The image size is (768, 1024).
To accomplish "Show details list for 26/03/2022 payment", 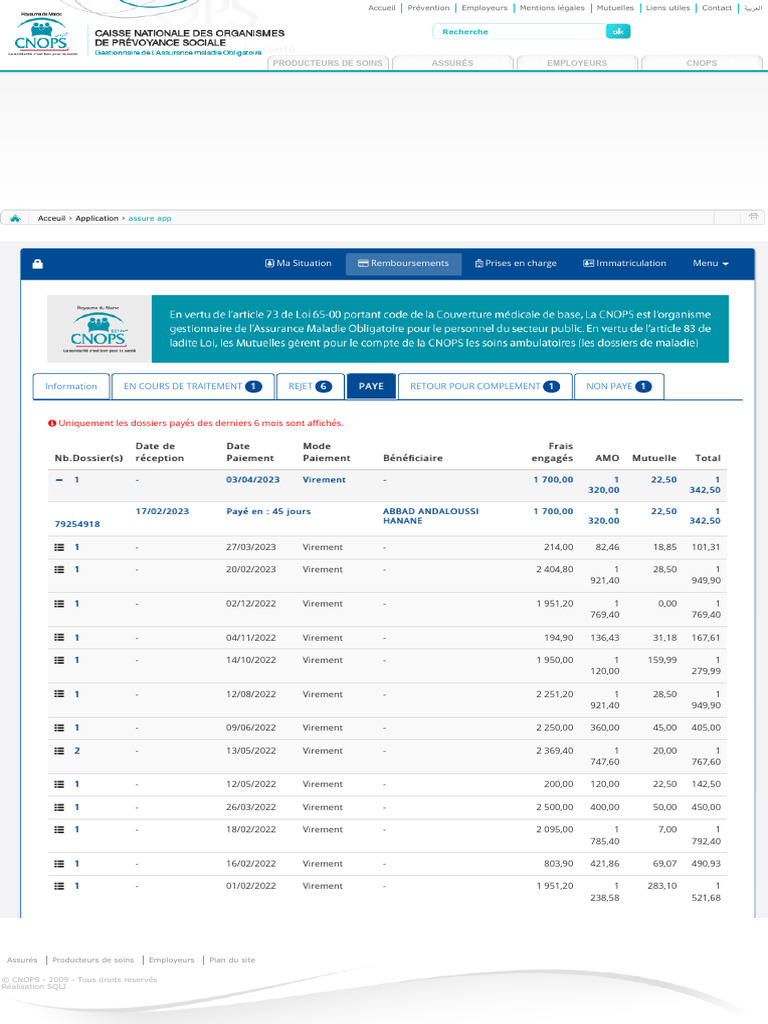I will pyautogui.click(x=59, y=807).
